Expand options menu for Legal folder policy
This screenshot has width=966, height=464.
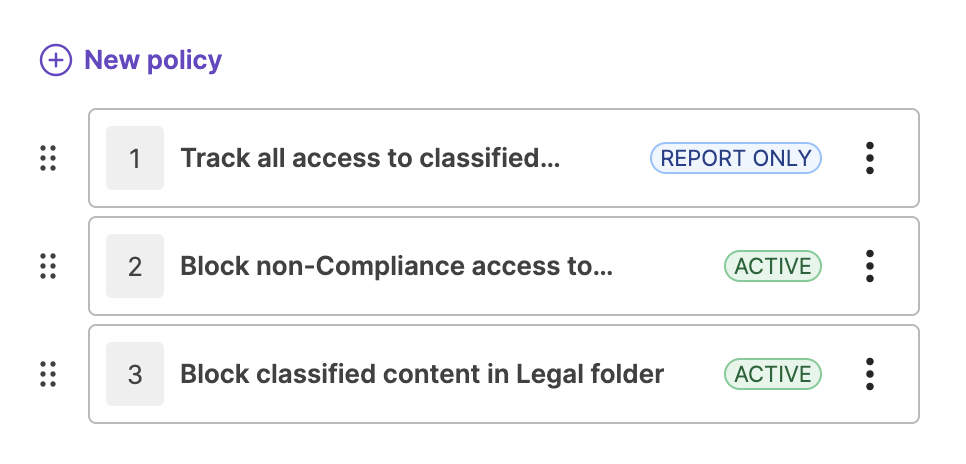pos(870,374)
